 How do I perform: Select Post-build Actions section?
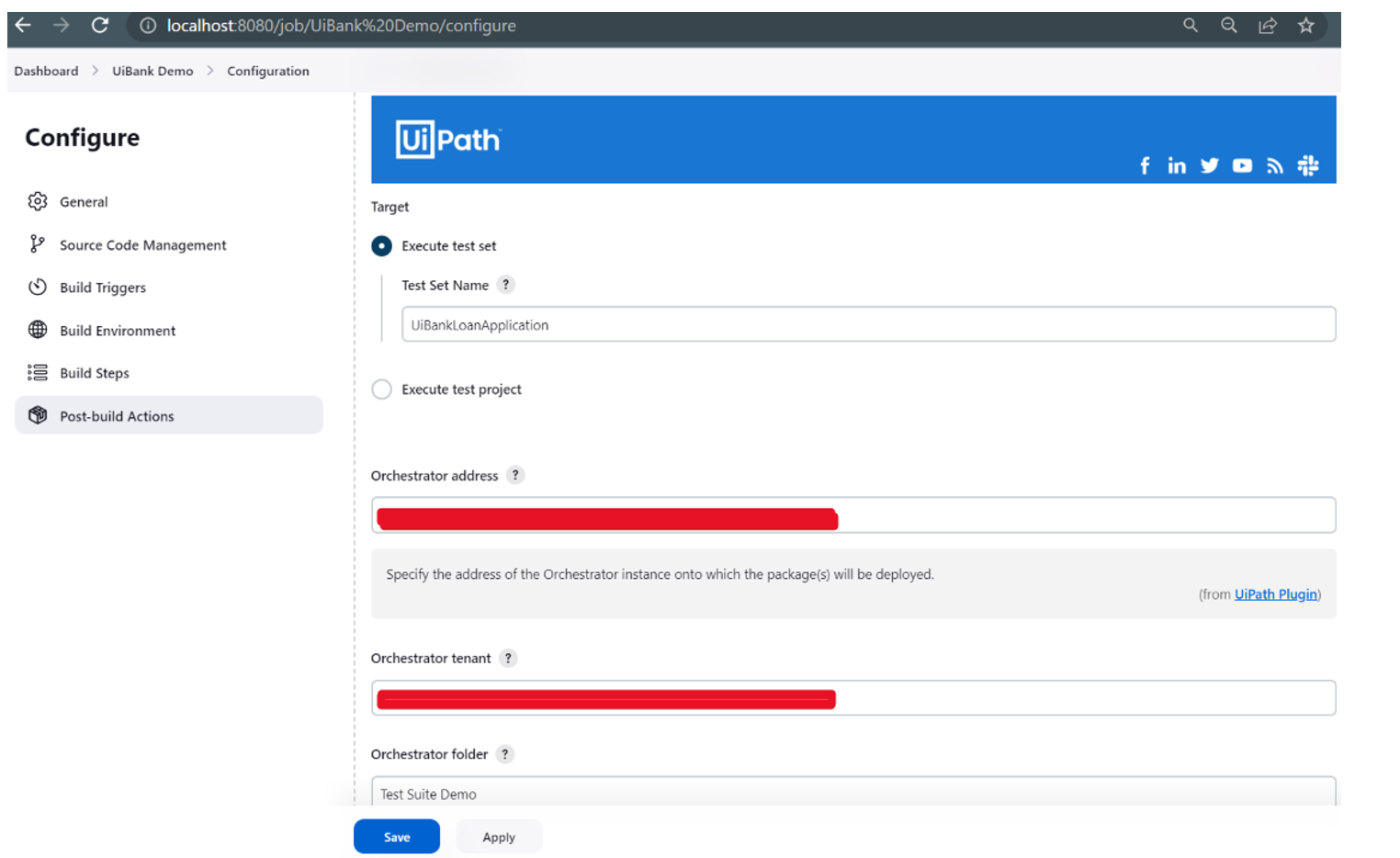(169, 415)
